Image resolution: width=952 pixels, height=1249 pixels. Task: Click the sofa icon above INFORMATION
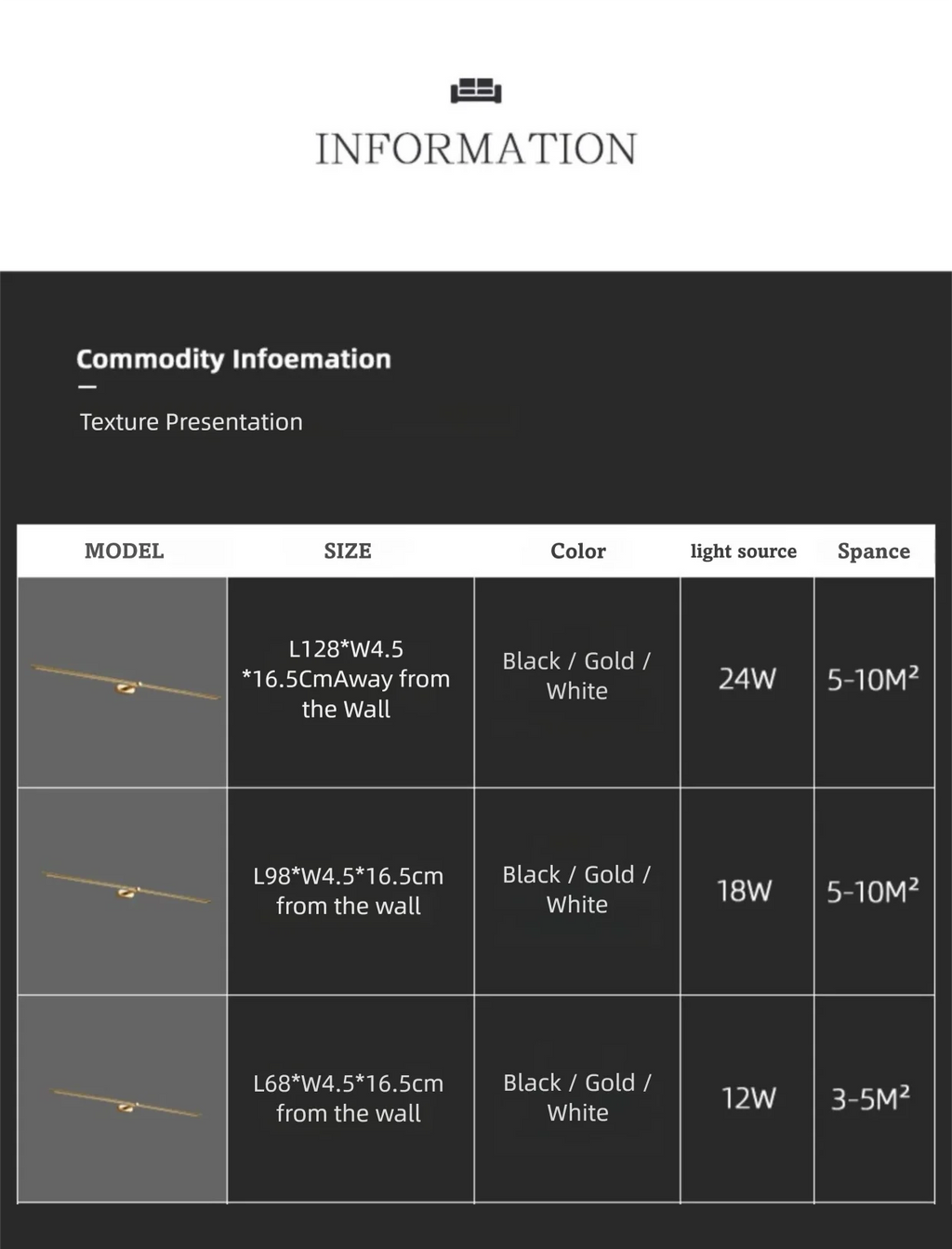click(x=476, y=90)
